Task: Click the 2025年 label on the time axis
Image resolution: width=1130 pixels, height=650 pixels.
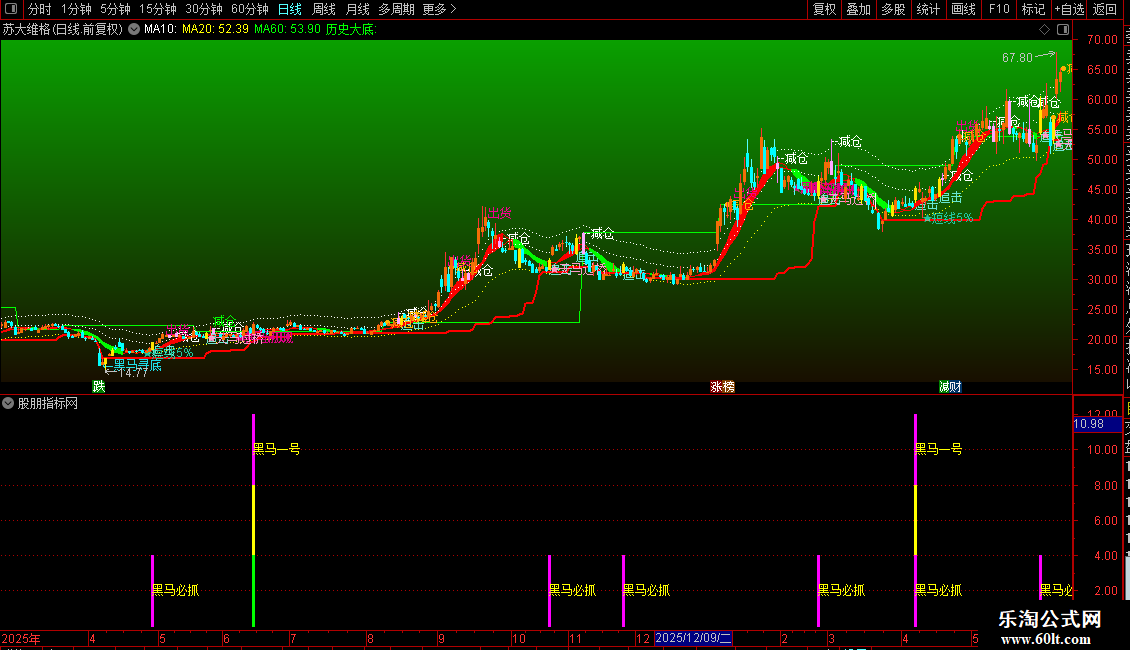Action: pos(21,638)
